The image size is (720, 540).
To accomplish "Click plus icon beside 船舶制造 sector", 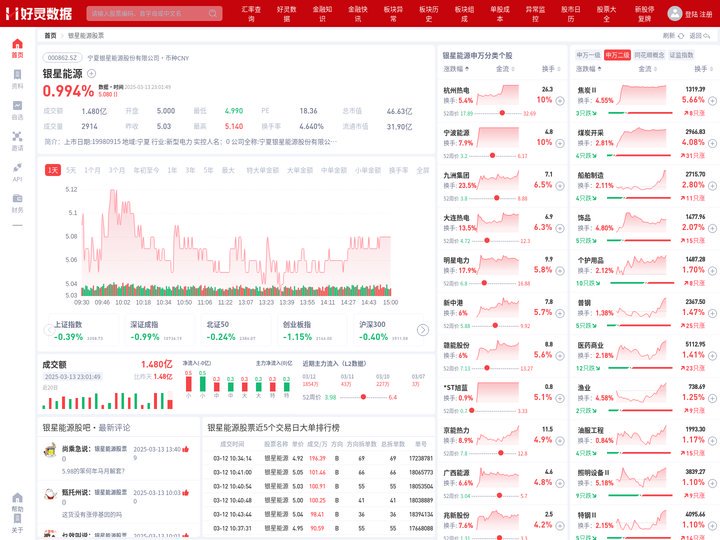I will coord(712,186).
